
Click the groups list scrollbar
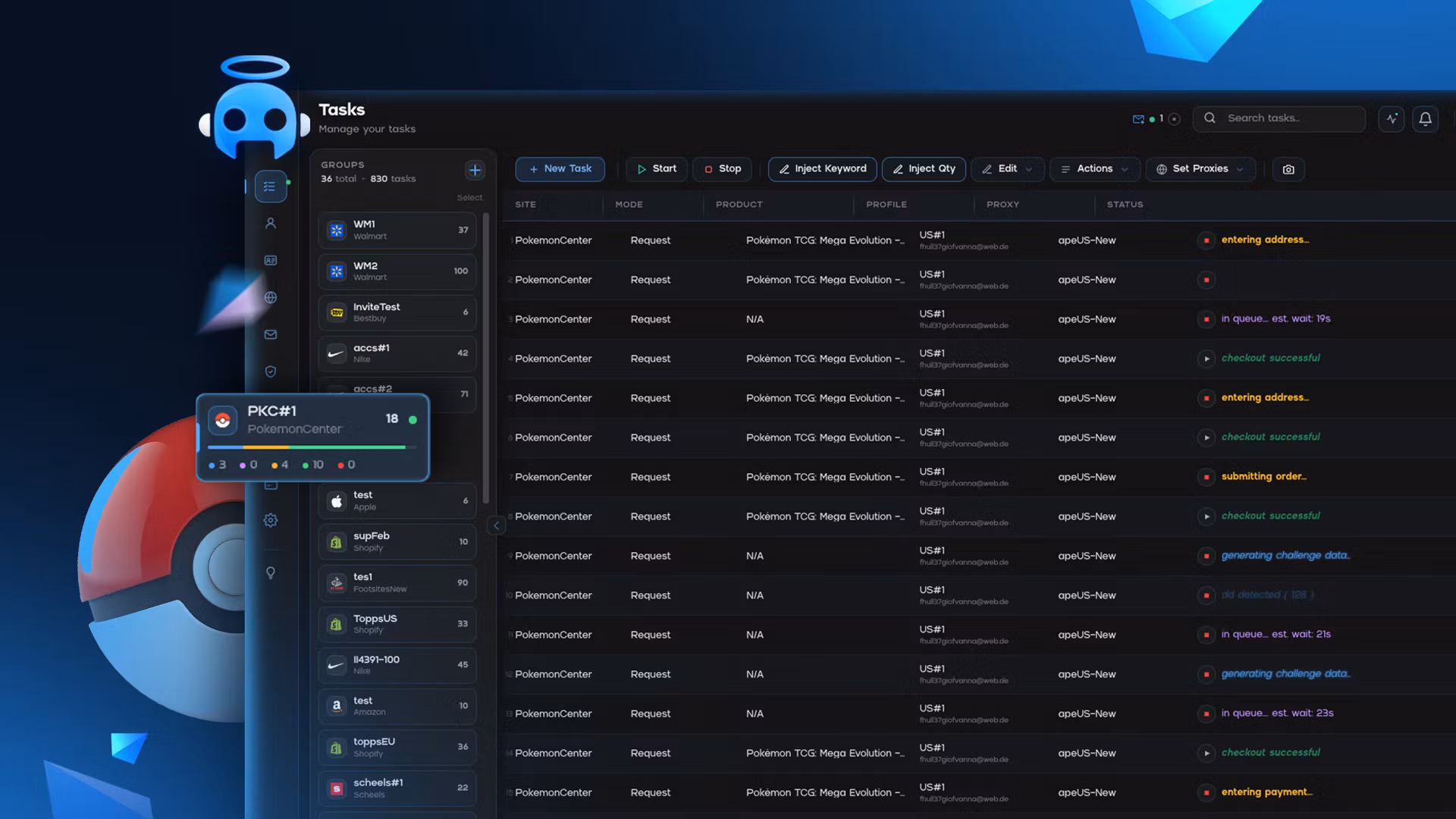485,358
